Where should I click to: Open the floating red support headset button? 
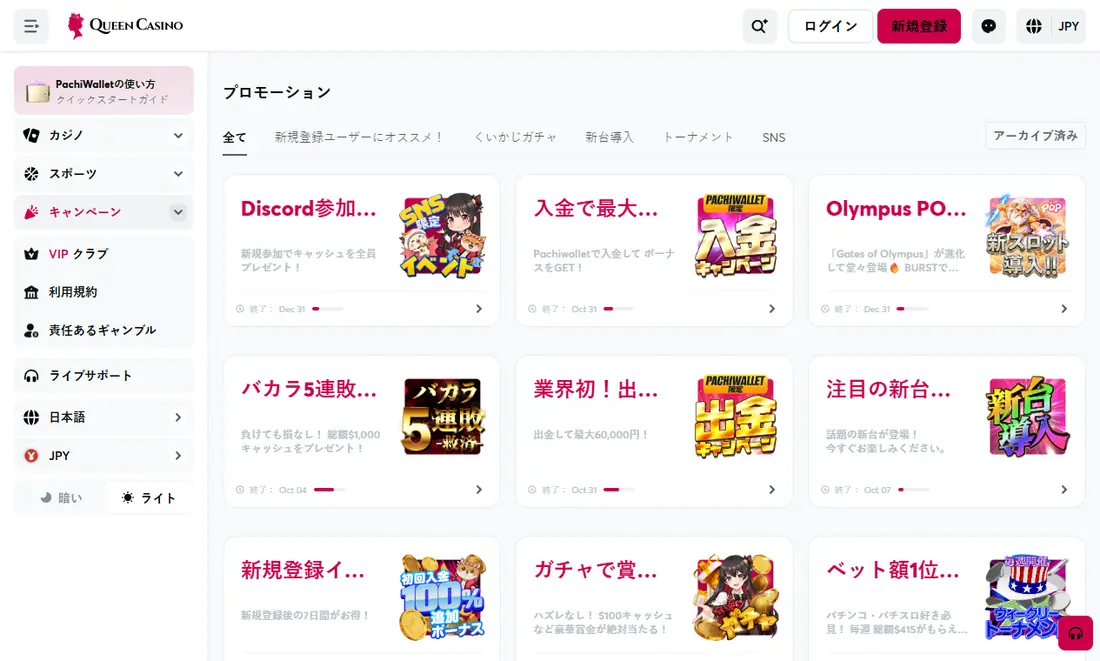pos(1075,633)
